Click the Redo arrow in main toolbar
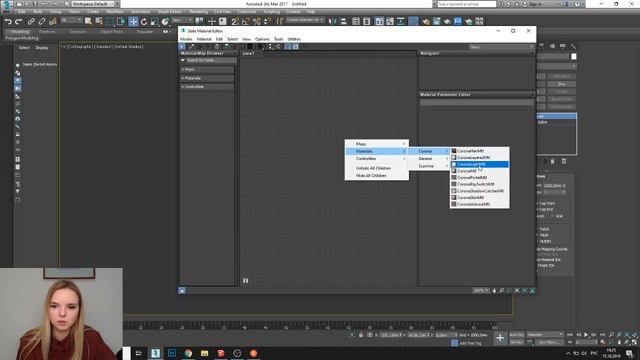Image resolution: width=640 pixels, height=360 pixels. 18,21
